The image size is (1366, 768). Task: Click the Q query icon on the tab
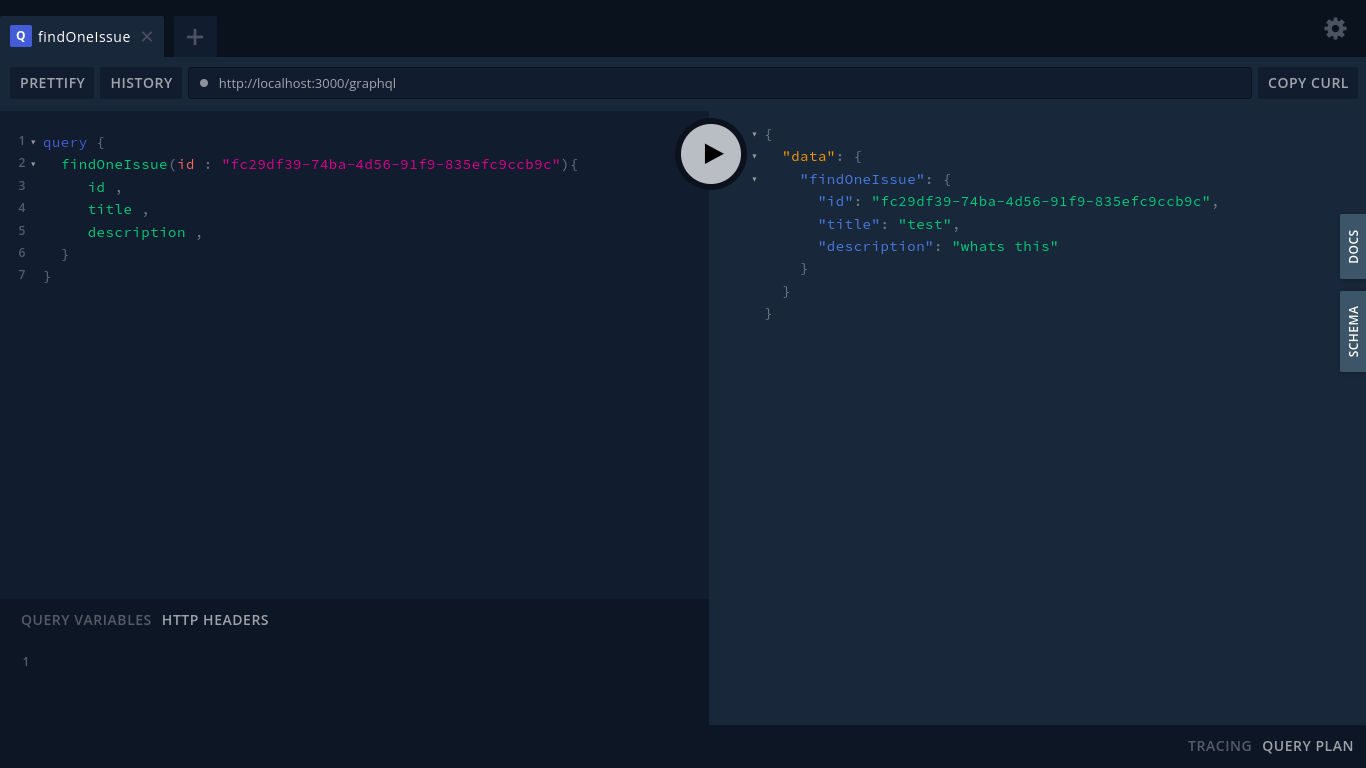(20, 36)
